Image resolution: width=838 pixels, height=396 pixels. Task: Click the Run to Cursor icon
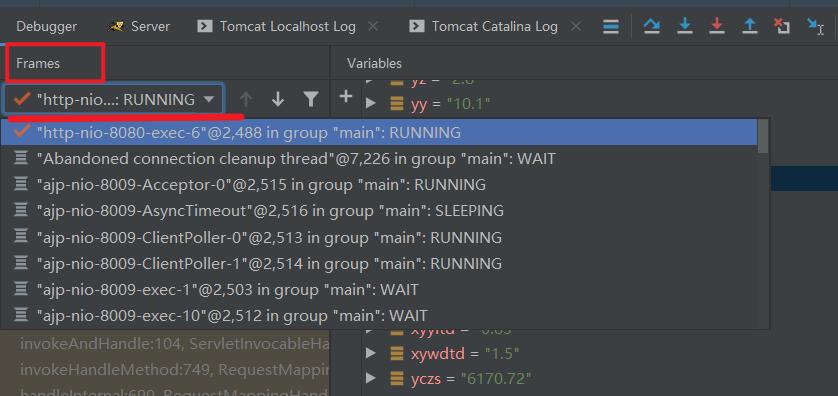coord(815,26)
